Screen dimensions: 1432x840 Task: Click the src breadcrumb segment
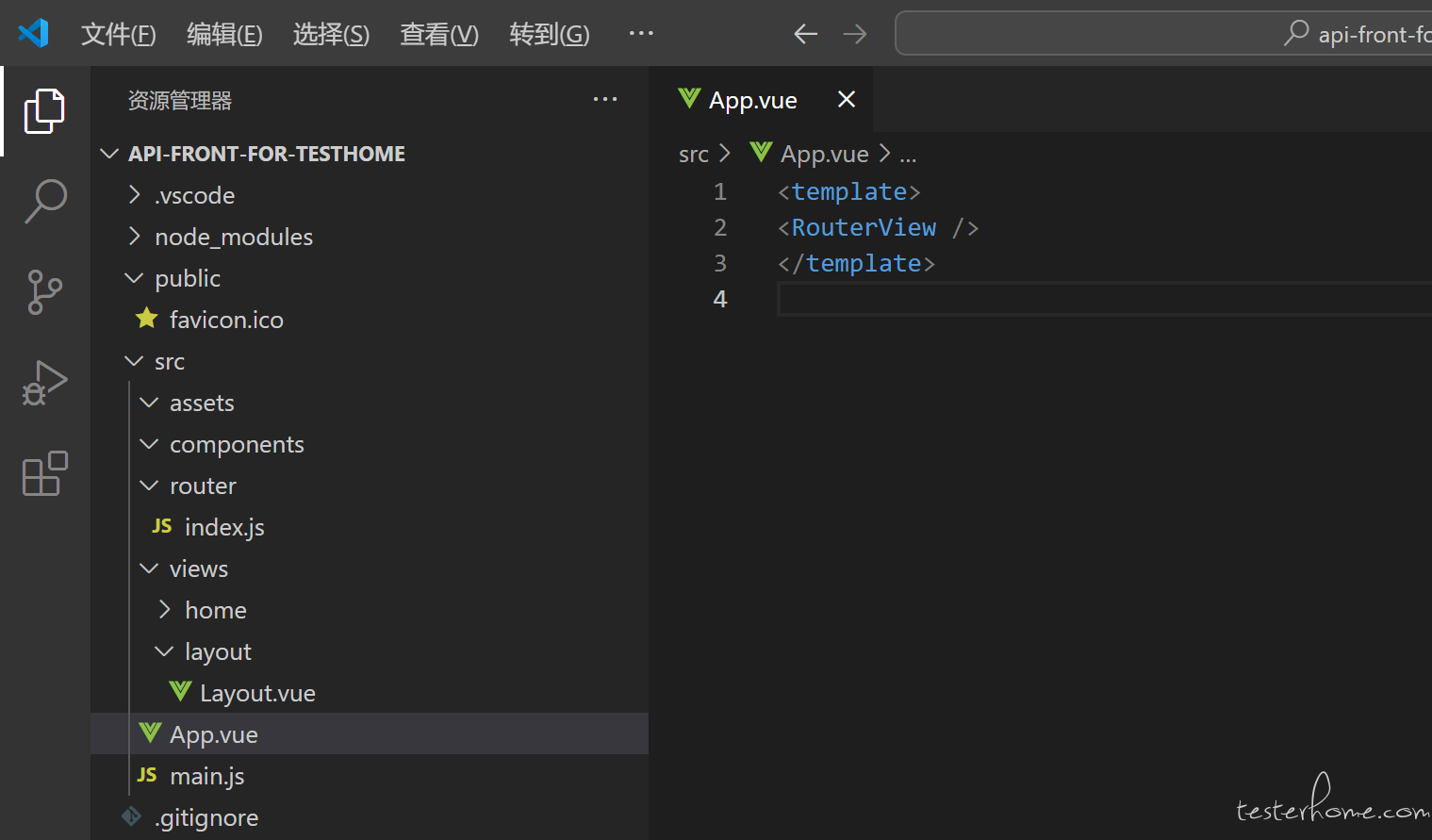tap(694, 154)
